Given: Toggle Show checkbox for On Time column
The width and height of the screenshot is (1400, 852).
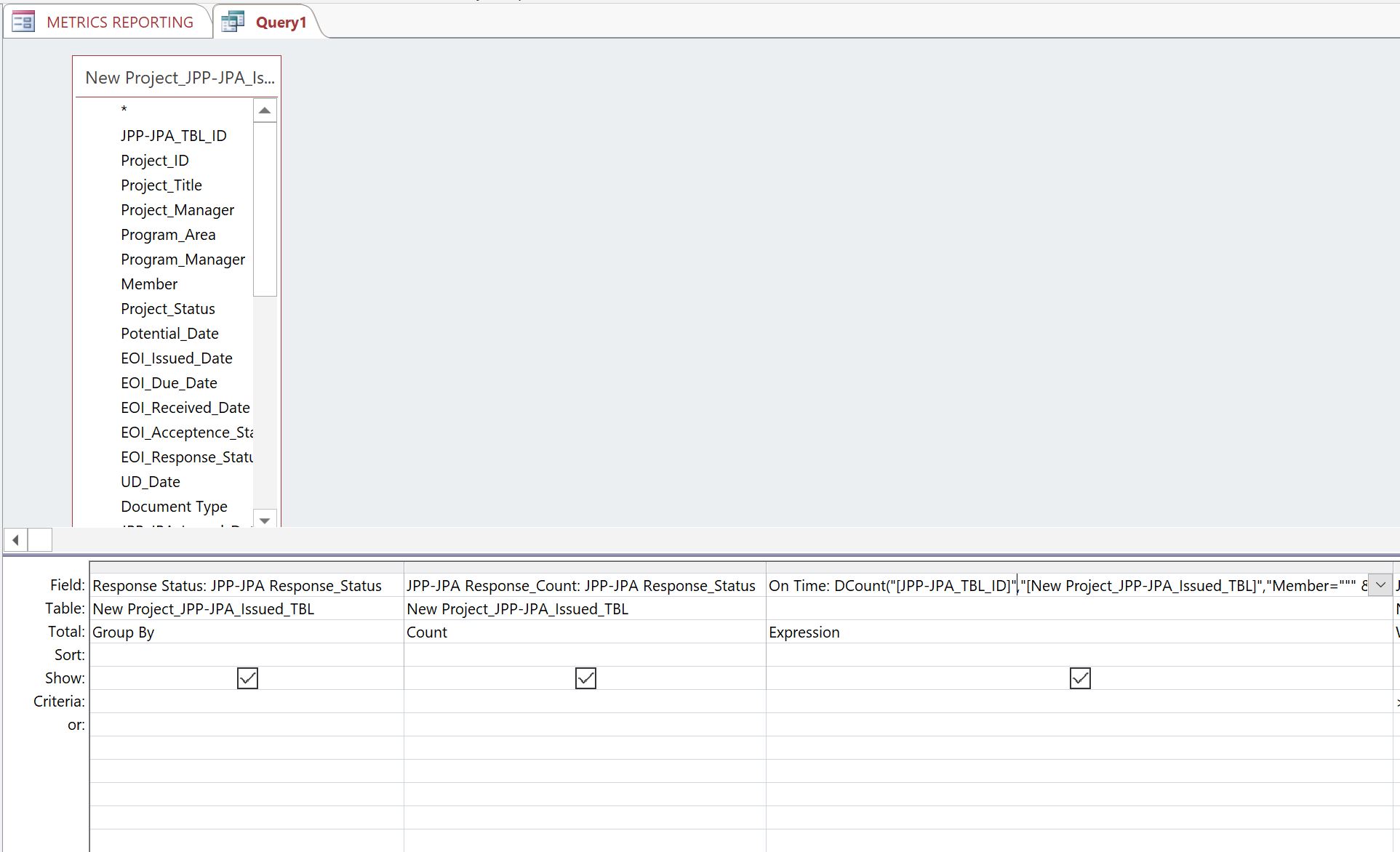Looking at the screenshot, I should tap(1080, 678).
